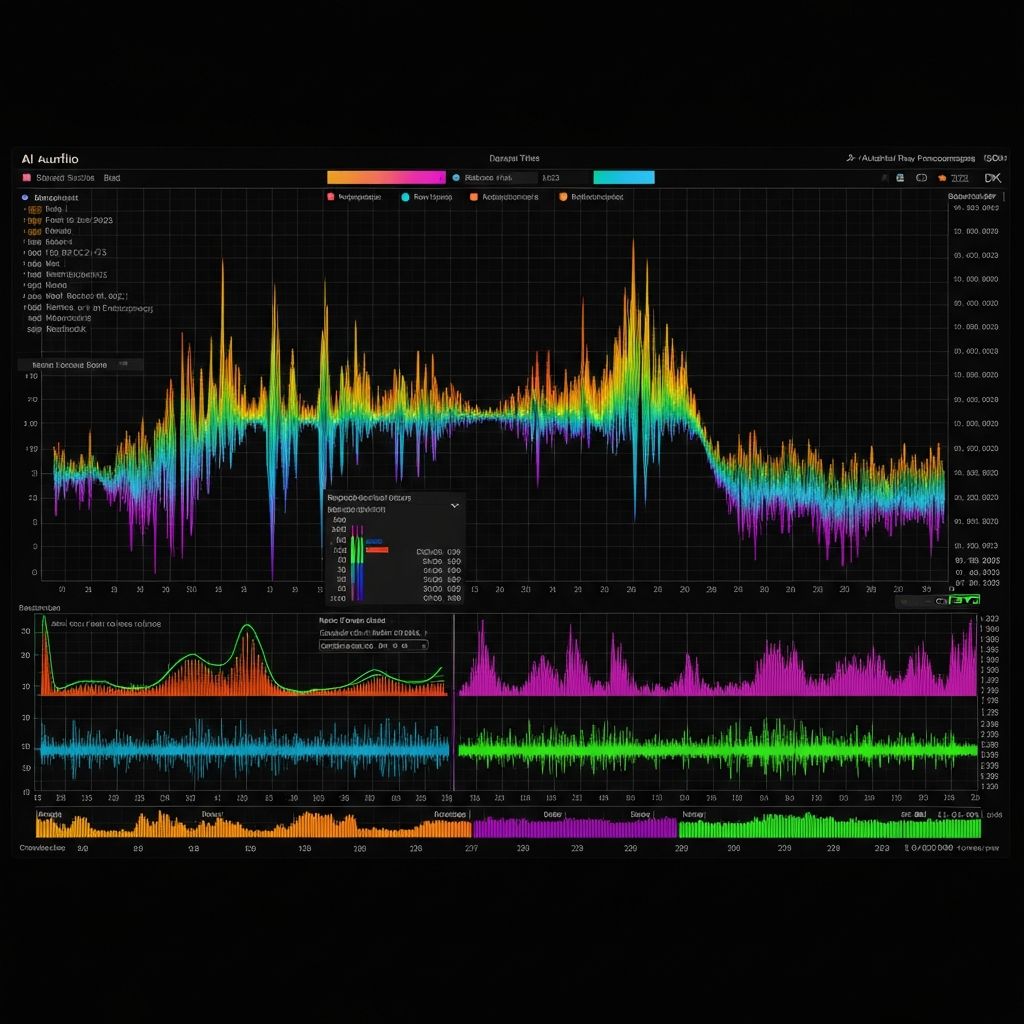Click the orange-to-magenta gradient bar
The image size is (1024, 1024).
[x=386, y=178]
